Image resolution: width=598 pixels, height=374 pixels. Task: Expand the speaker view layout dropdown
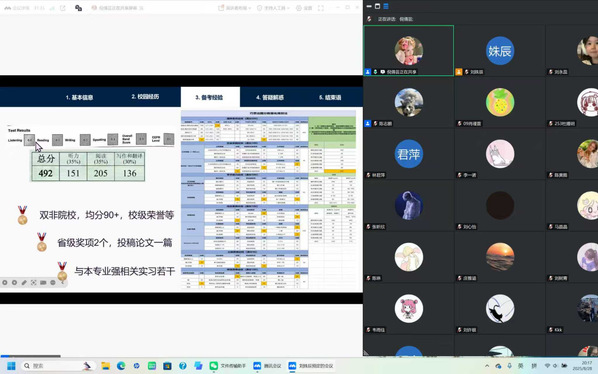[x=235, y=8]
